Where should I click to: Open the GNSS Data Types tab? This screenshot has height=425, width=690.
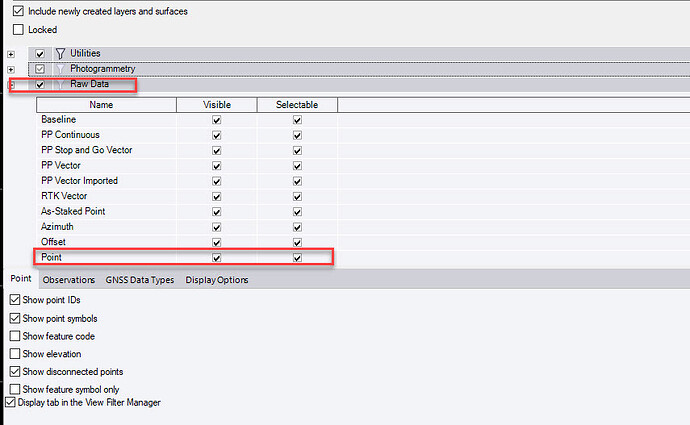tap(140, 280)
